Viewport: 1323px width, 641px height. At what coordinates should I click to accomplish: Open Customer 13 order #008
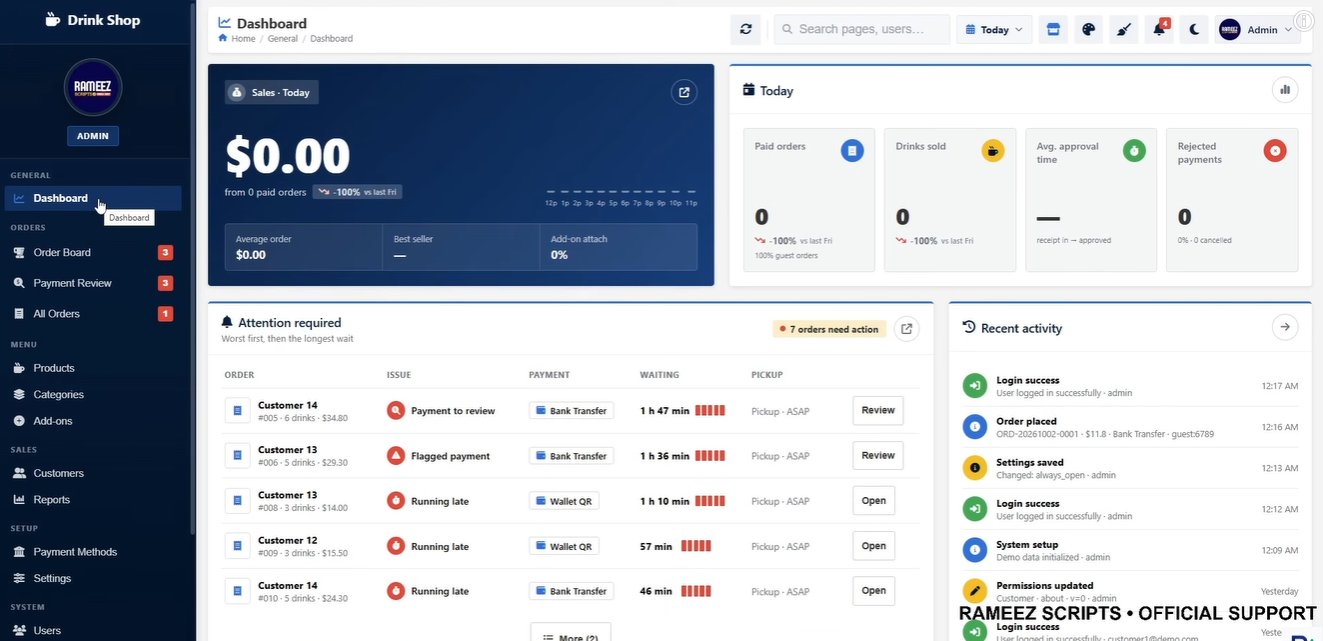coord(873,500)
